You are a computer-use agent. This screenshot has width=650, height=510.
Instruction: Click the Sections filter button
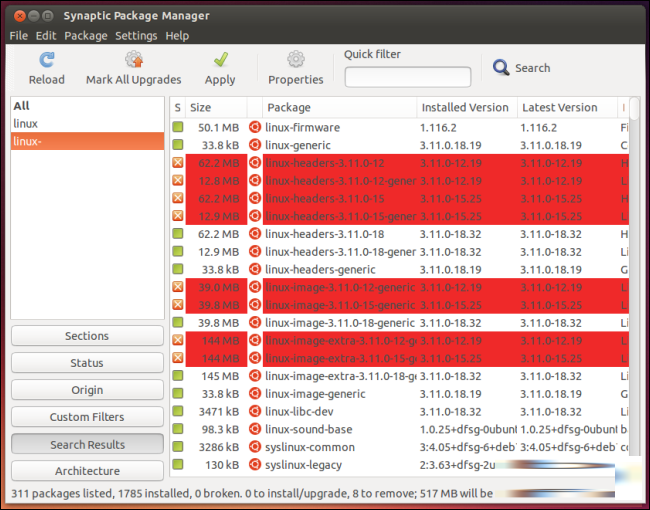tap(87, 336)
